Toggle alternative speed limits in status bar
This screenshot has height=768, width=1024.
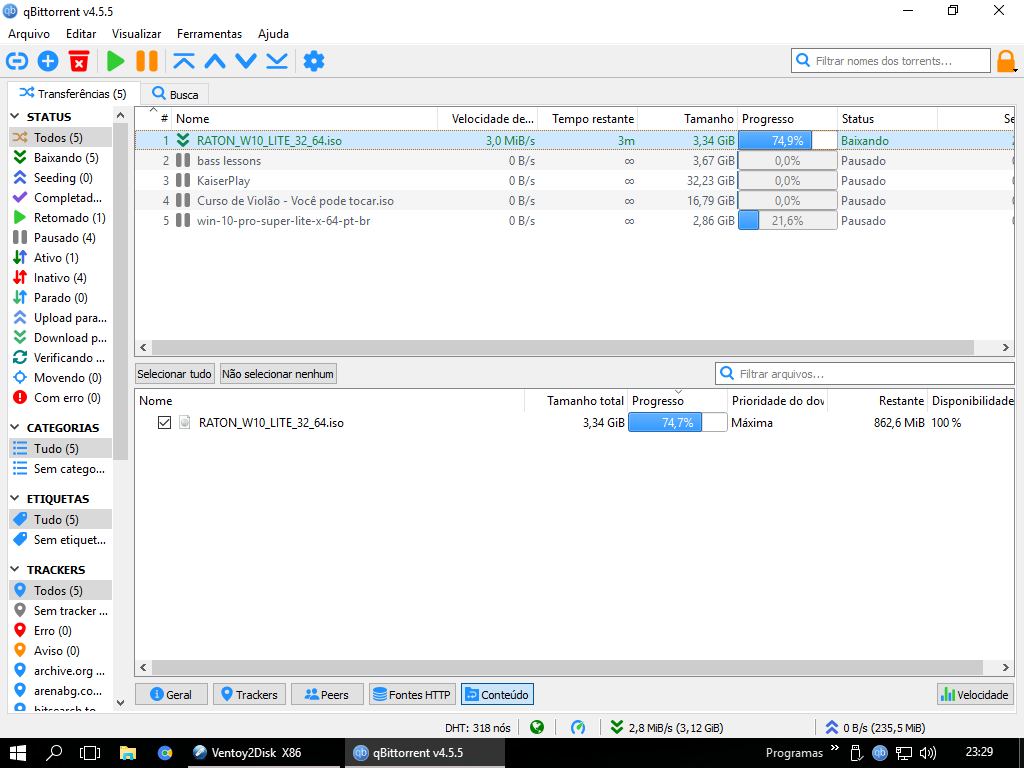(578, 727)
